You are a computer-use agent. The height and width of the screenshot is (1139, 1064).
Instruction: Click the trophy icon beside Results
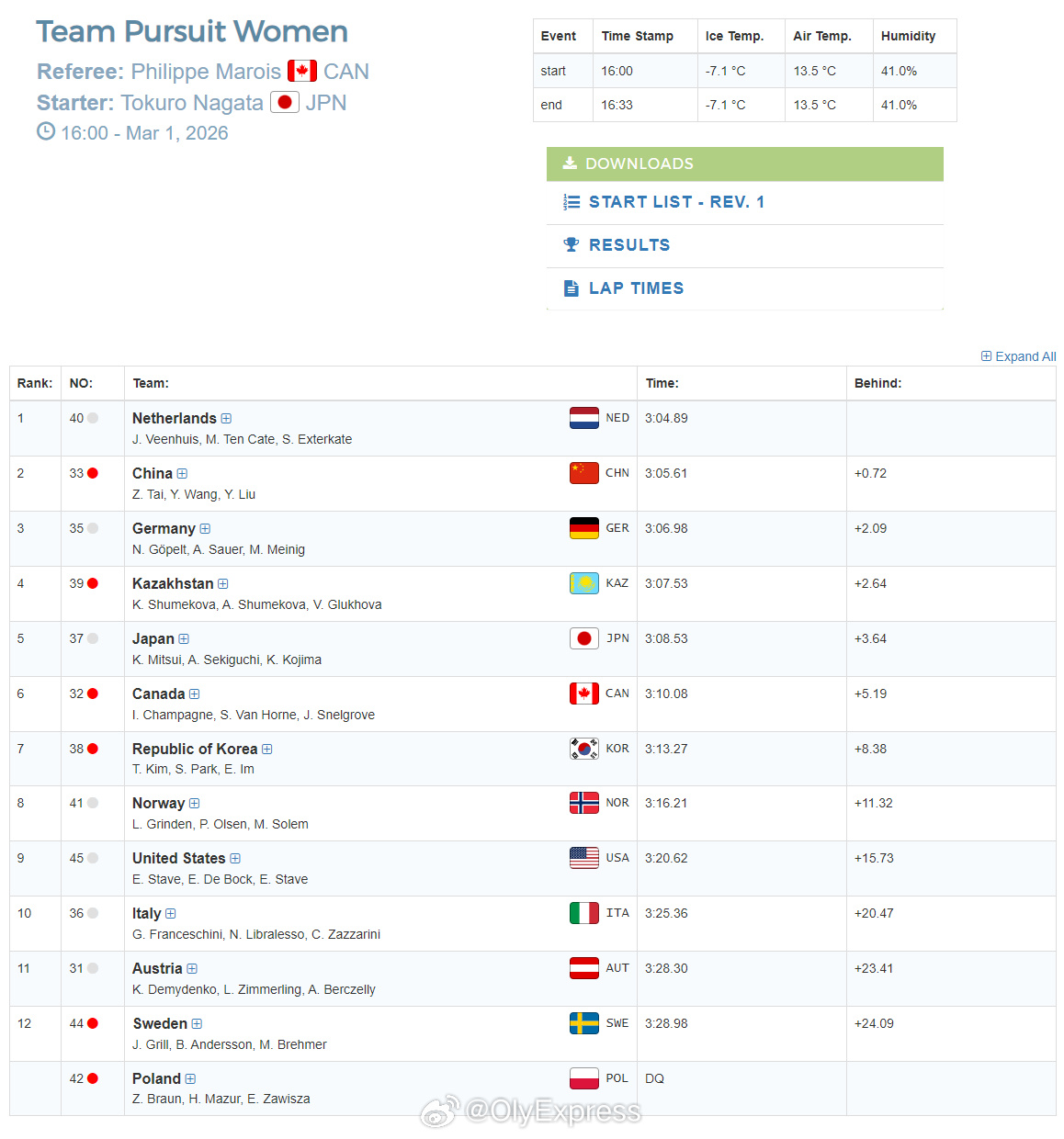tap(572, 245)
